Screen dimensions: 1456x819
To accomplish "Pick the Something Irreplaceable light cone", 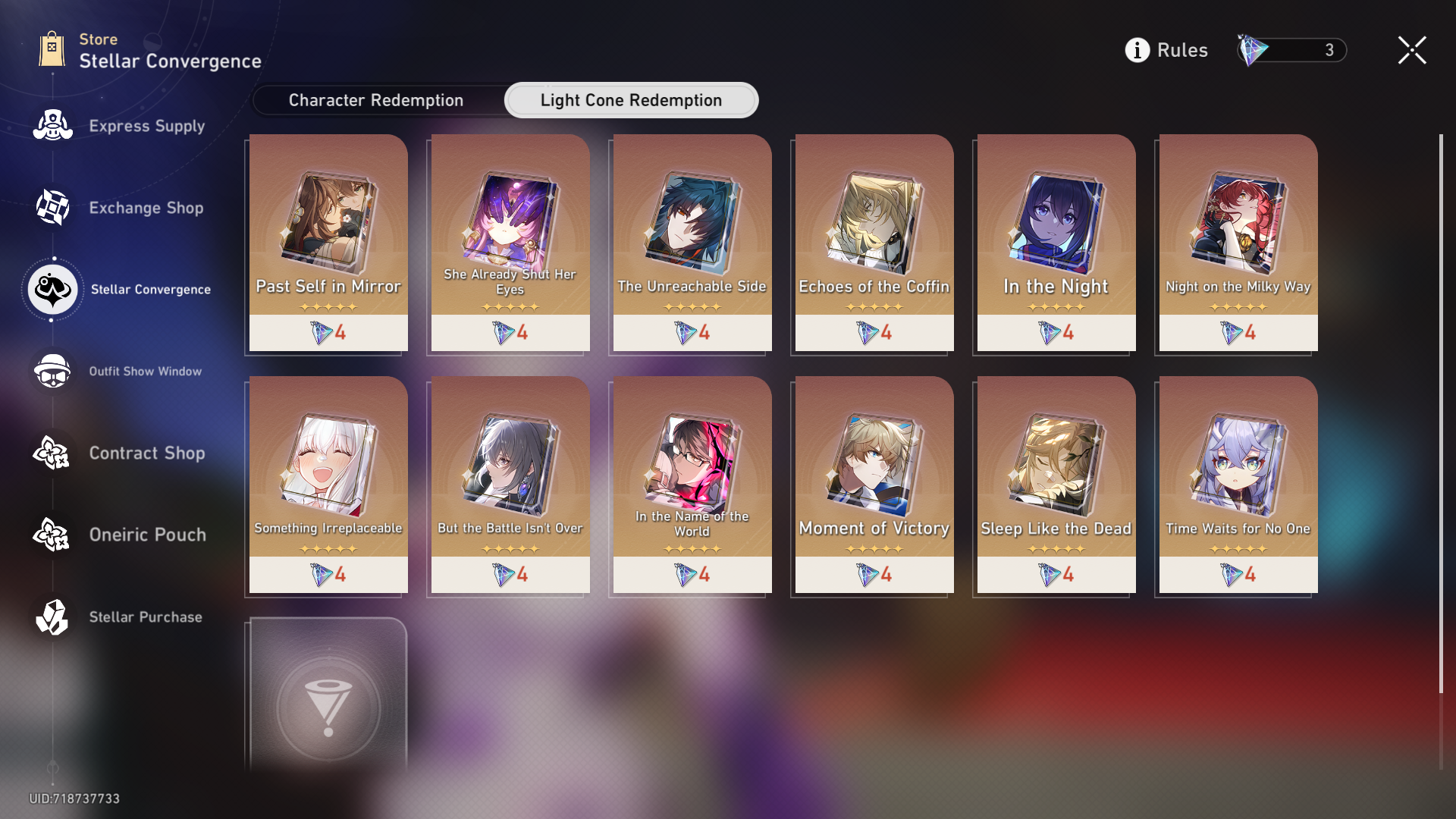I will click(328, 485).
